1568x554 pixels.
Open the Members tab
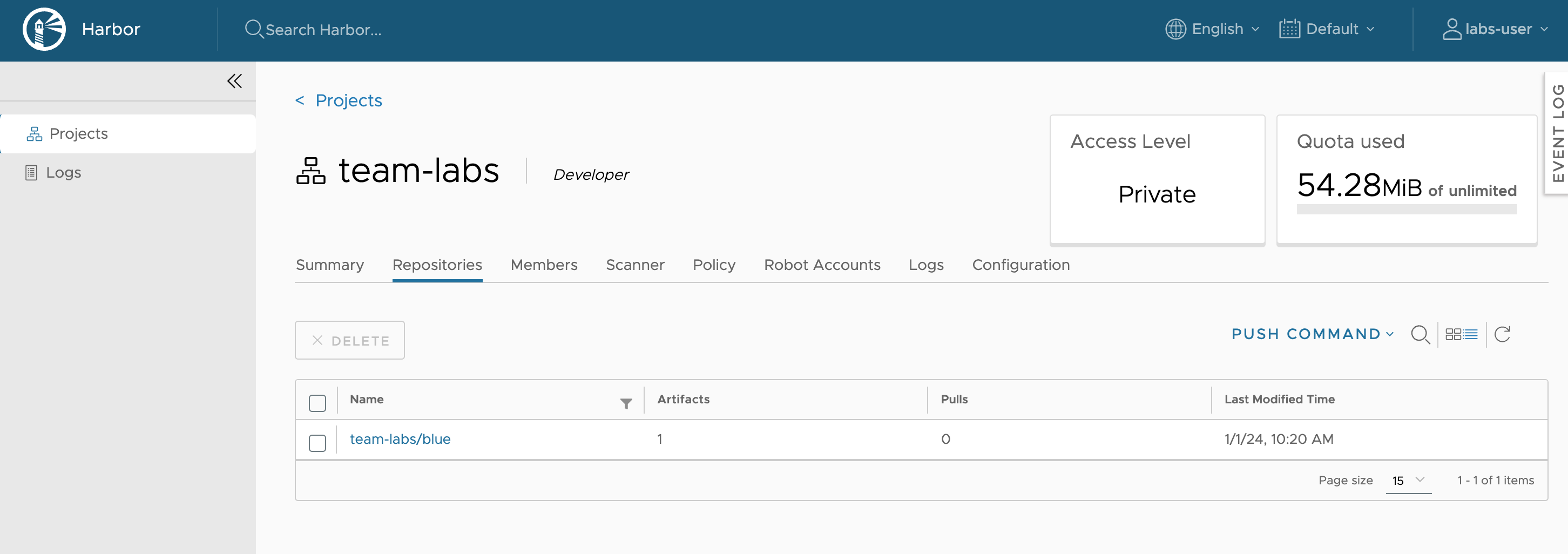pos(544,265)
